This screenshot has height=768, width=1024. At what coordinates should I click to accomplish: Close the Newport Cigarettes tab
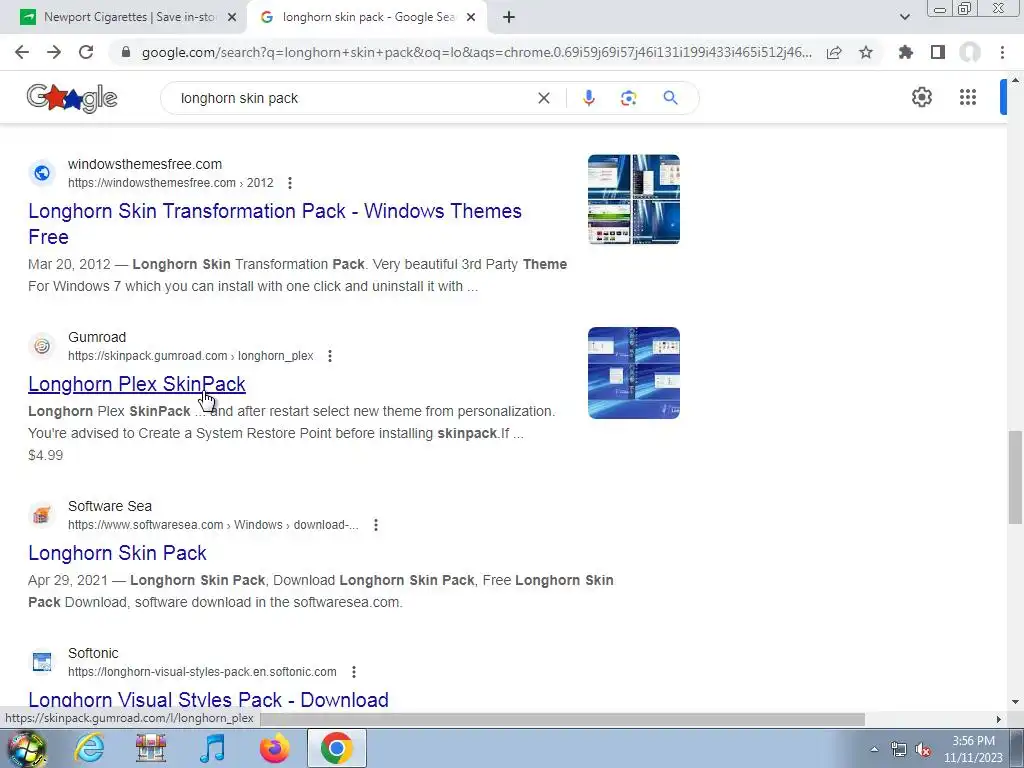pyautogui.click(x=232, y=18)
